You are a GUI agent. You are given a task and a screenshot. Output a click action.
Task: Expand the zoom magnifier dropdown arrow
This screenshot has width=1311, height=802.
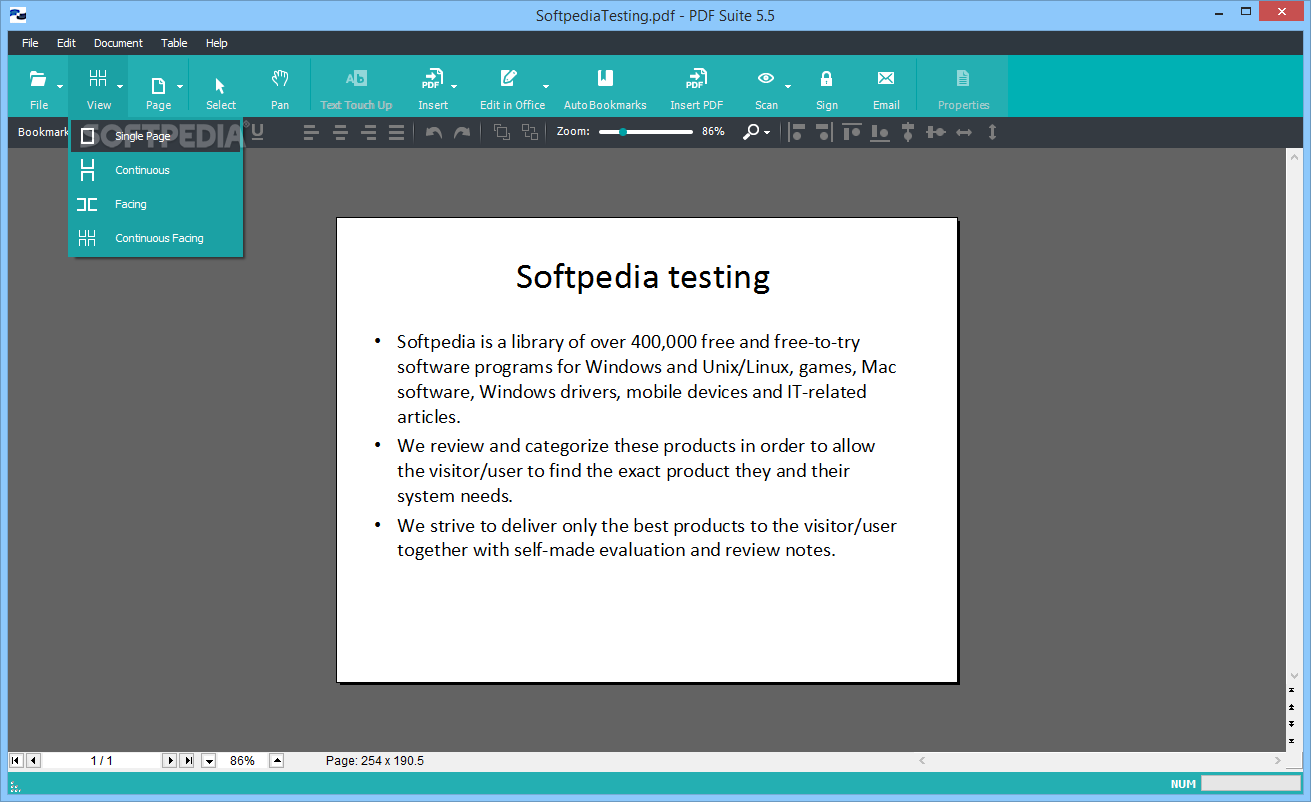coord(767,133)
